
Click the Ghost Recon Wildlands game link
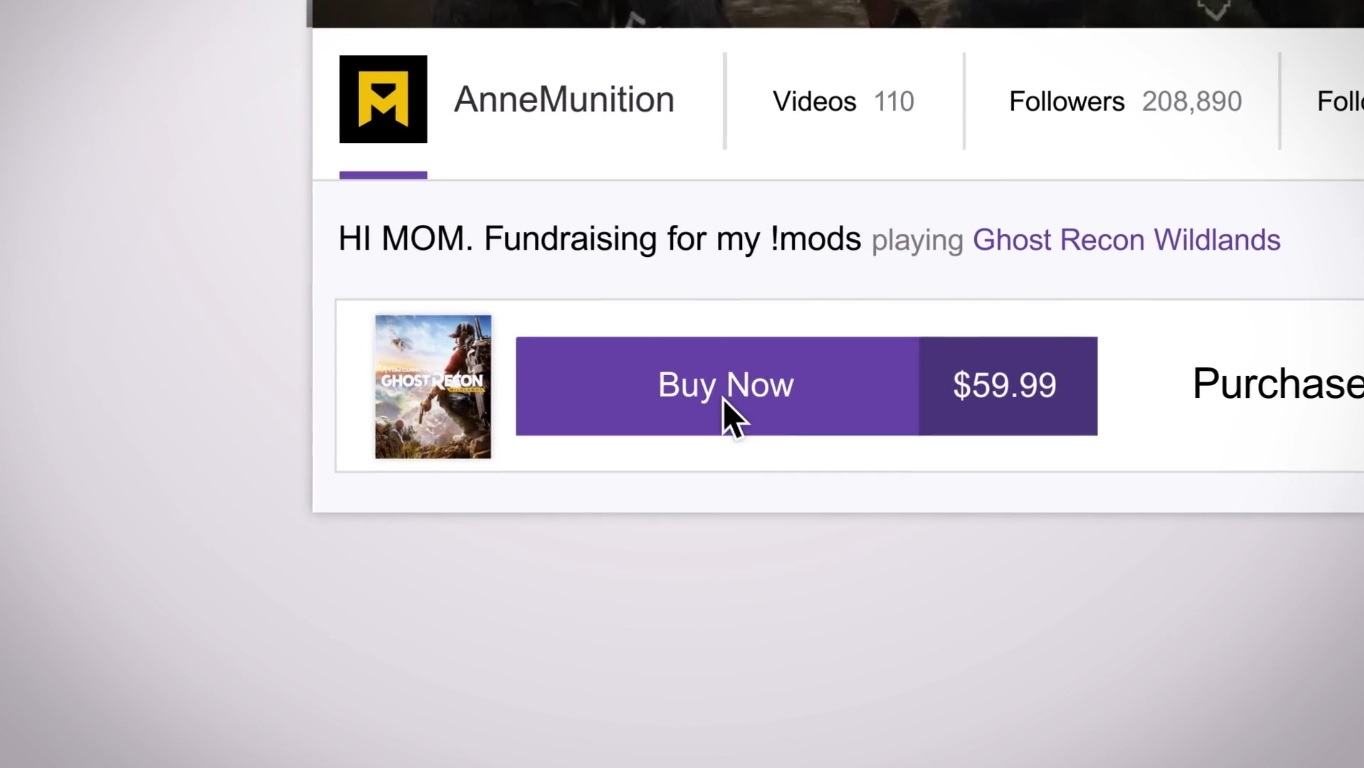(x=1126, y=240)
